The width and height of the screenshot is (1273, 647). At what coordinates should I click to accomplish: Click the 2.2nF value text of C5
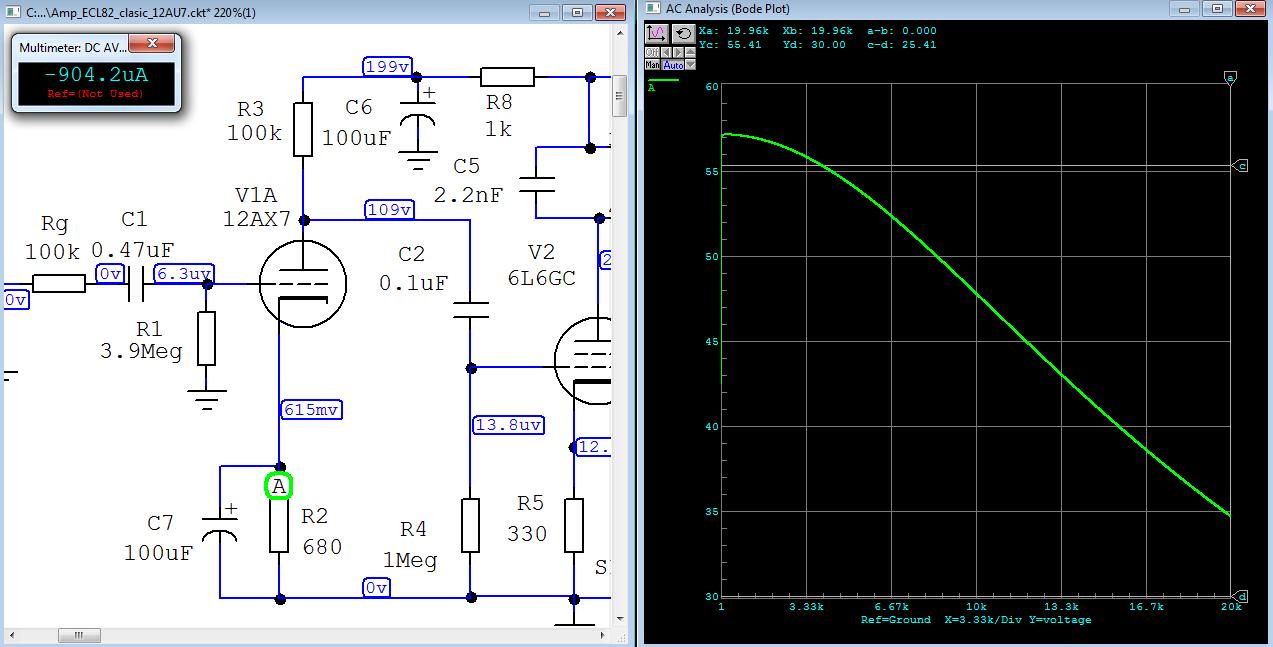[470, 195]
